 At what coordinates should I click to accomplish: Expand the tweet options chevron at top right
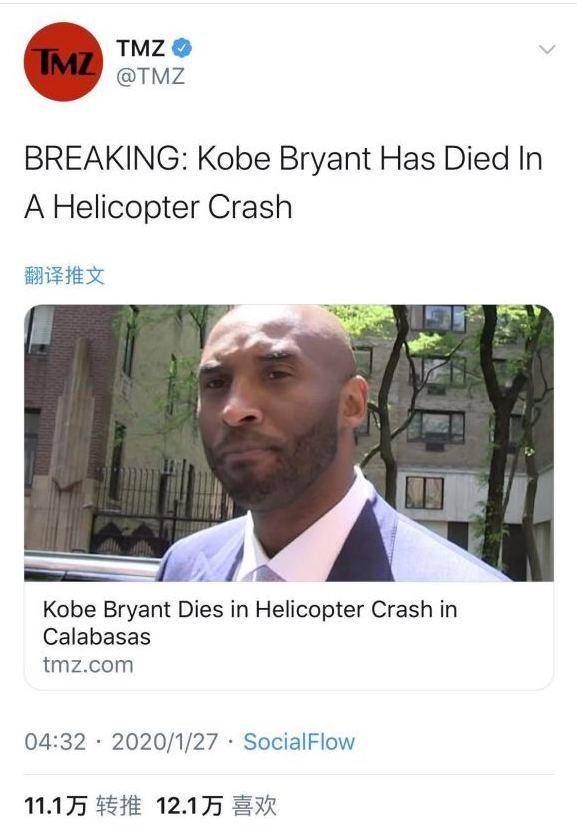coord(547,50)
